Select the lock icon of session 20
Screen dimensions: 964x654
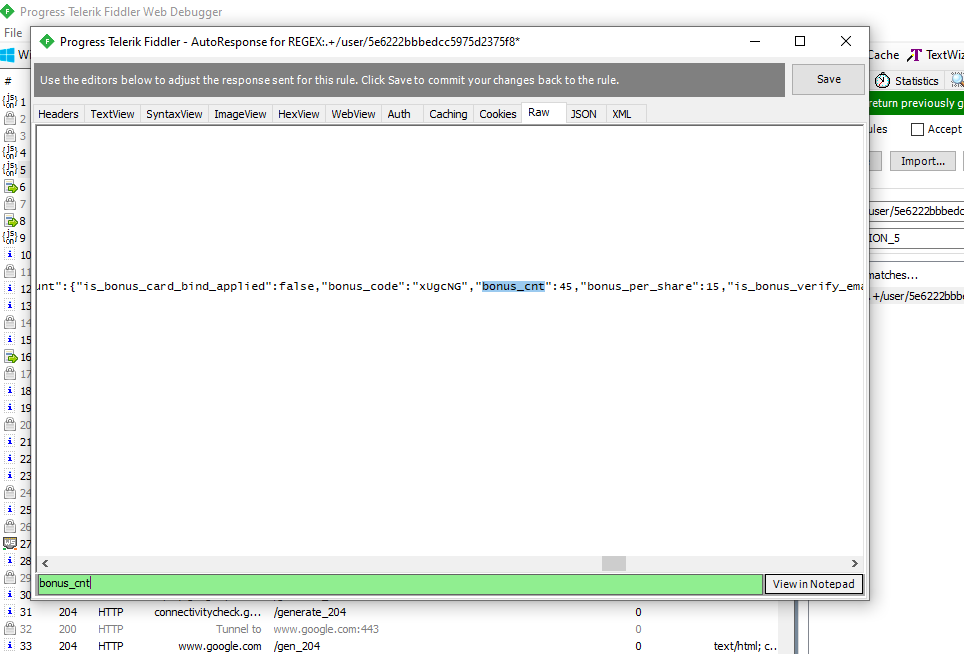[x=10, y=424]
